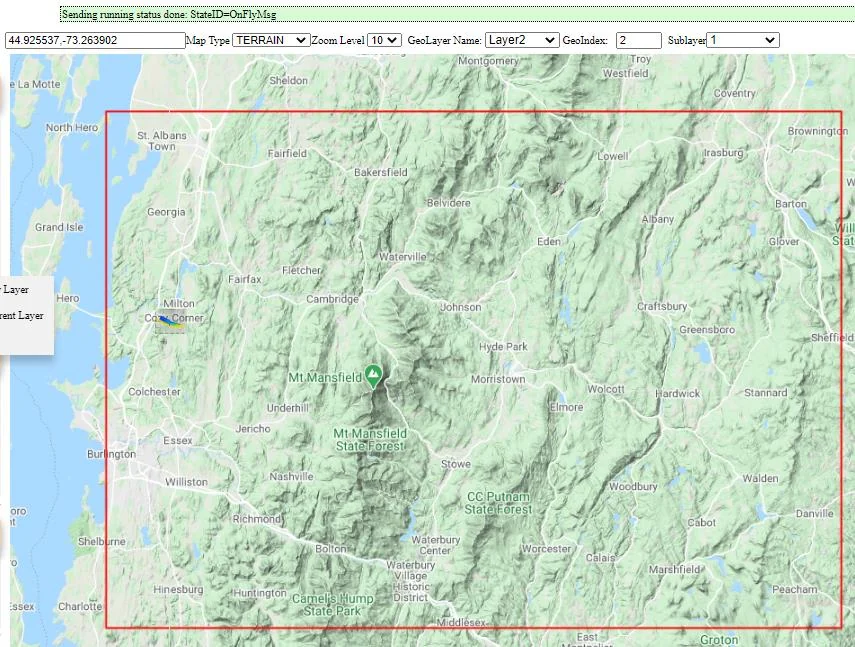
Task: Click the Morristown map label
Action: coord(498,379)
